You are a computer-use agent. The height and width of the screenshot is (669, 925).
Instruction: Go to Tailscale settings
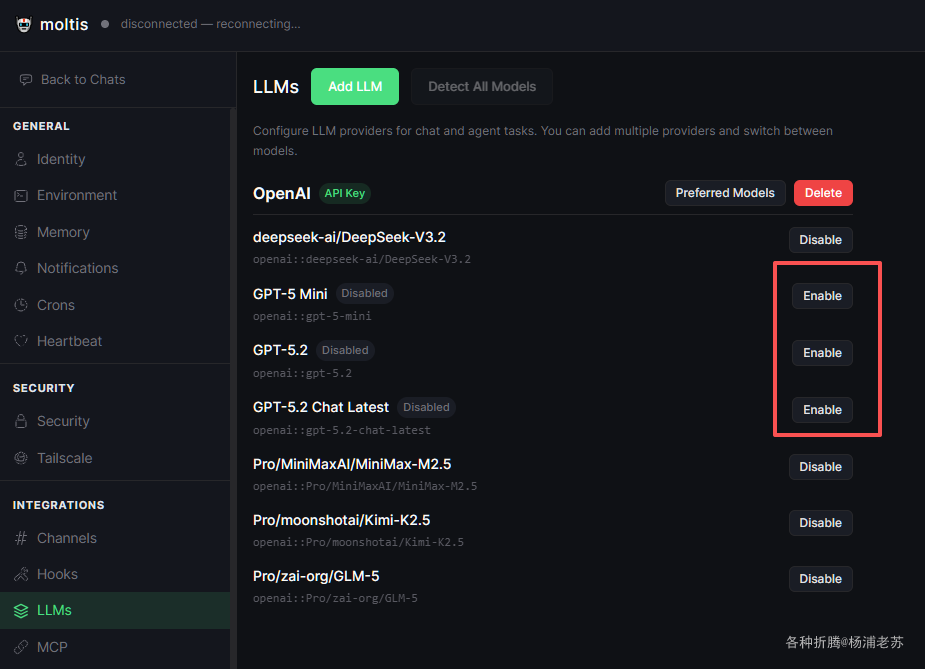pyautogui.click(x=115, y=458)
